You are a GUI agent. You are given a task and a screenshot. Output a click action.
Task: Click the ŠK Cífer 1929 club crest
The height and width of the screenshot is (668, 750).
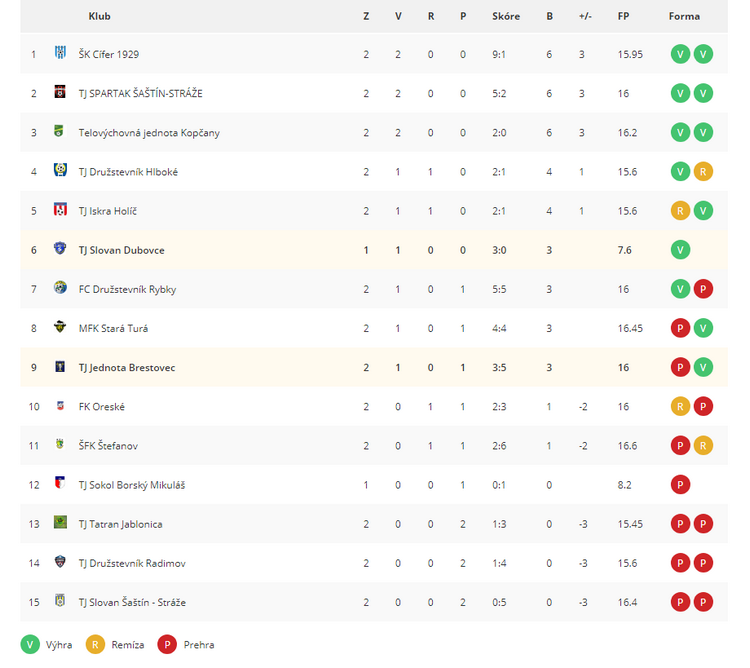coord(60,53)
